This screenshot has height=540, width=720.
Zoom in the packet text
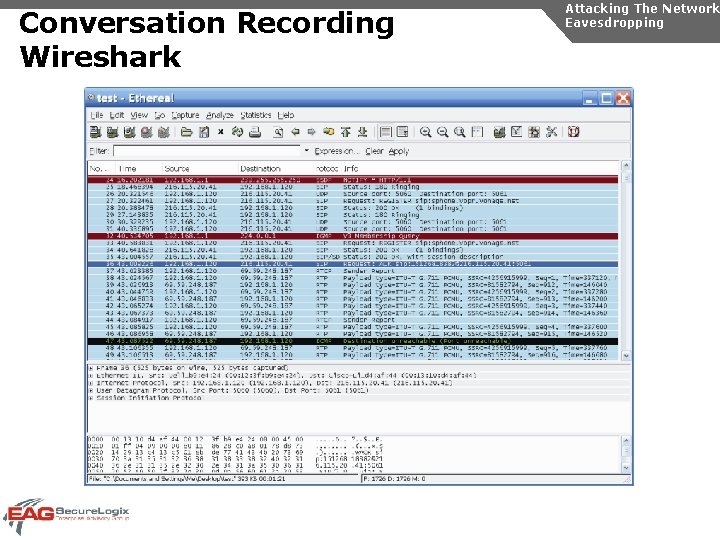pyautogui.click(x=426, y=132)
